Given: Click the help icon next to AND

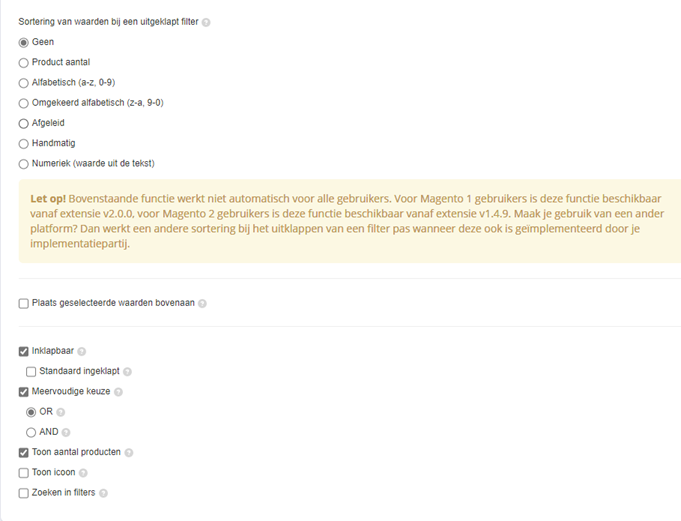Looking at the screenshot, I should [x=66, y=433].
